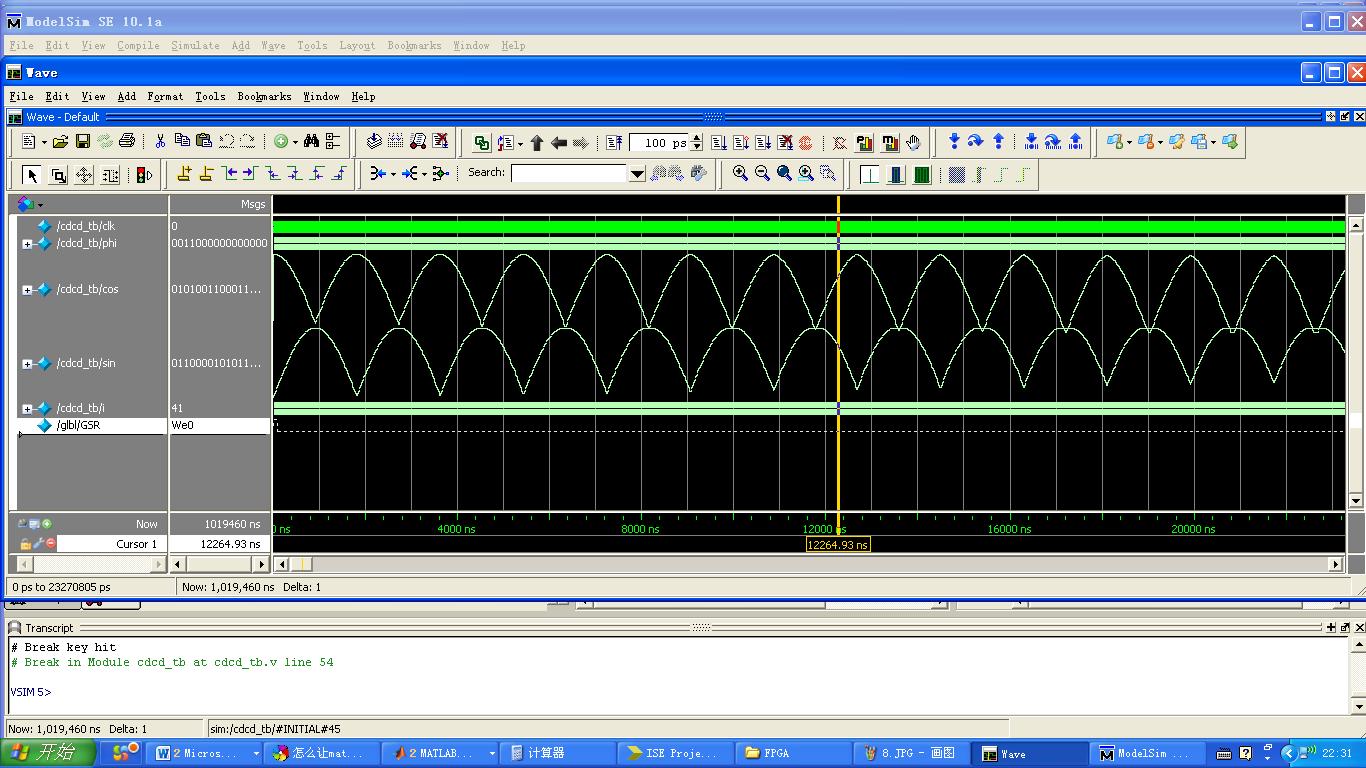
Task: Break the simulation with the red X icon
Action: [x=786, y=143]
